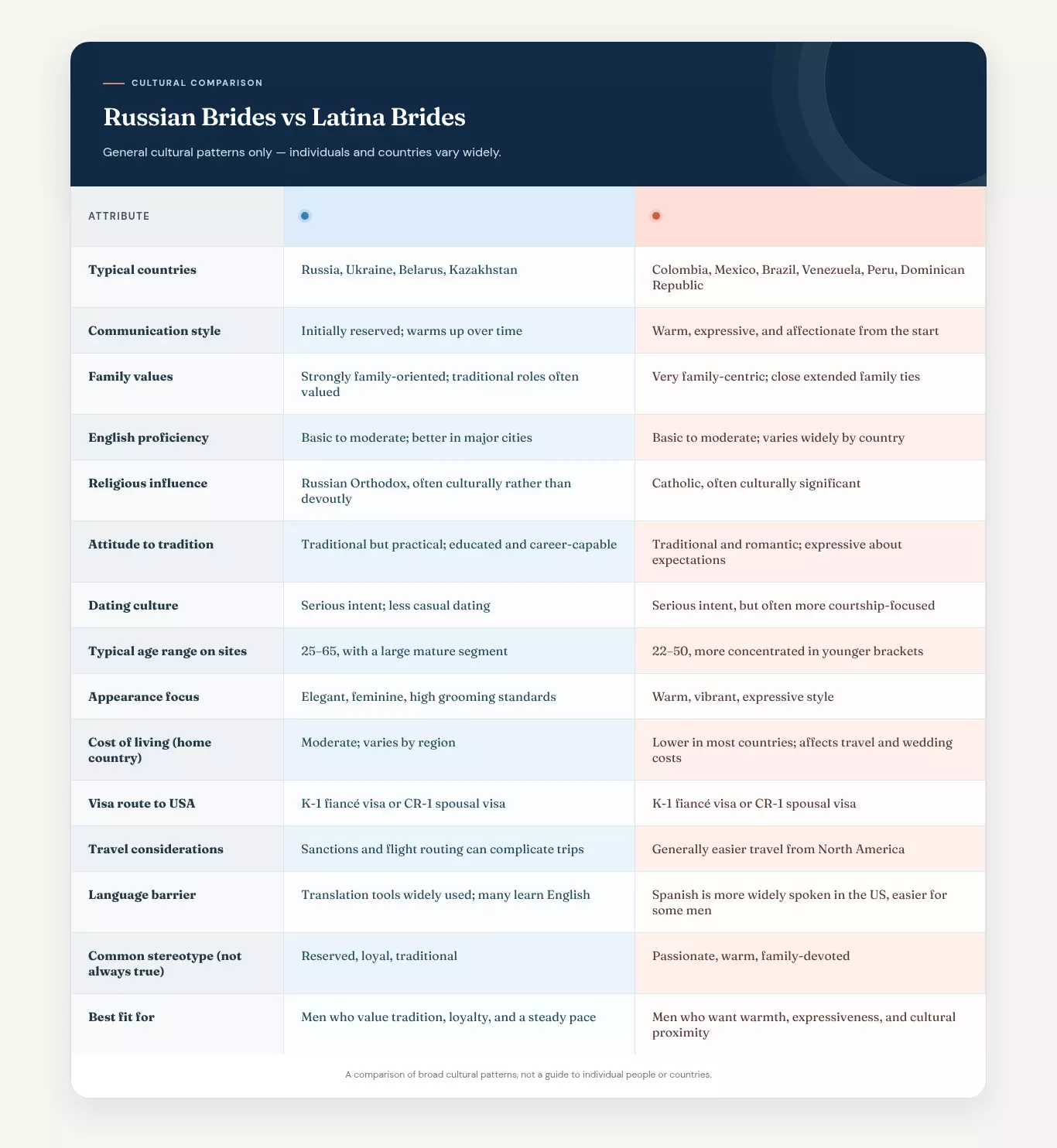Select the Visa route to USA label
This screenshot has width=1057, height=1148.
point(142,804)
